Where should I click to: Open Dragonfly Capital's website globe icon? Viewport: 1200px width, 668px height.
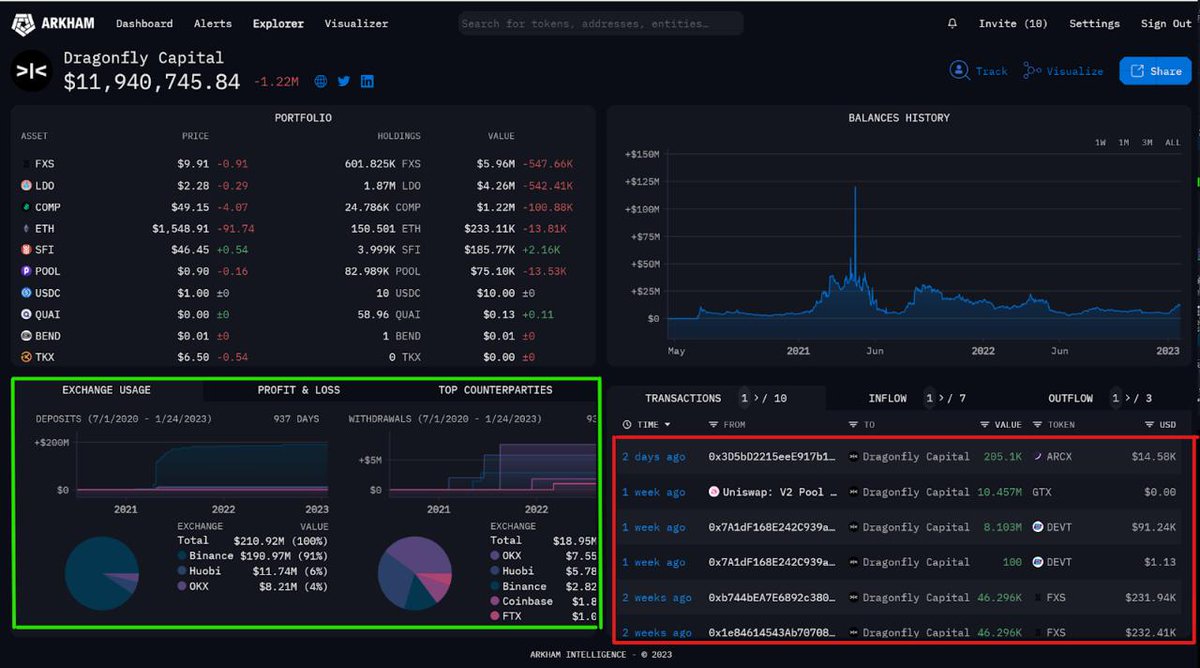point(321,81)
